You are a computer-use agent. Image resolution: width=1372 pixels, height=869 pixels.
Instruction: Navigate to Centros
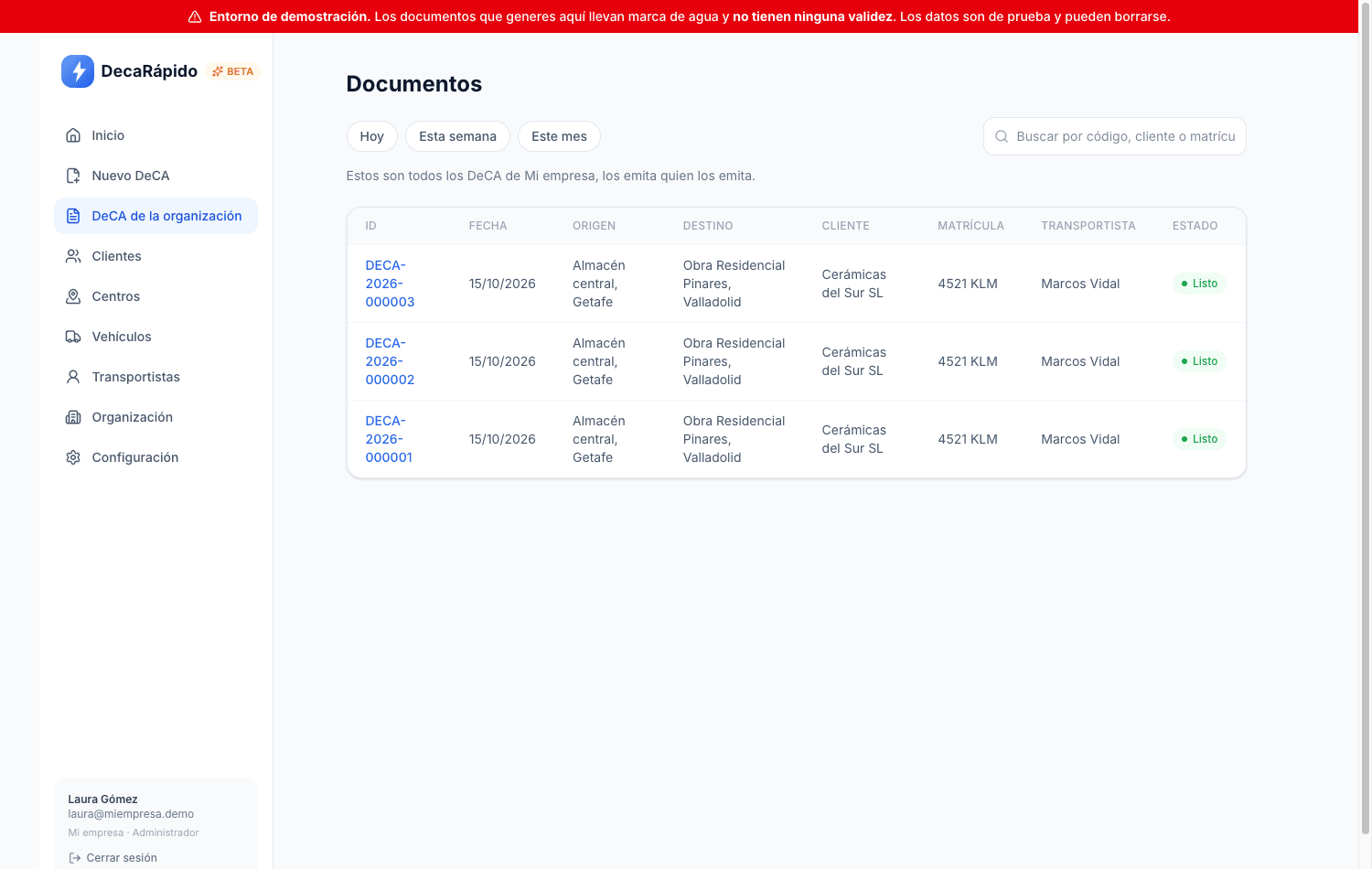pos(155,296)
